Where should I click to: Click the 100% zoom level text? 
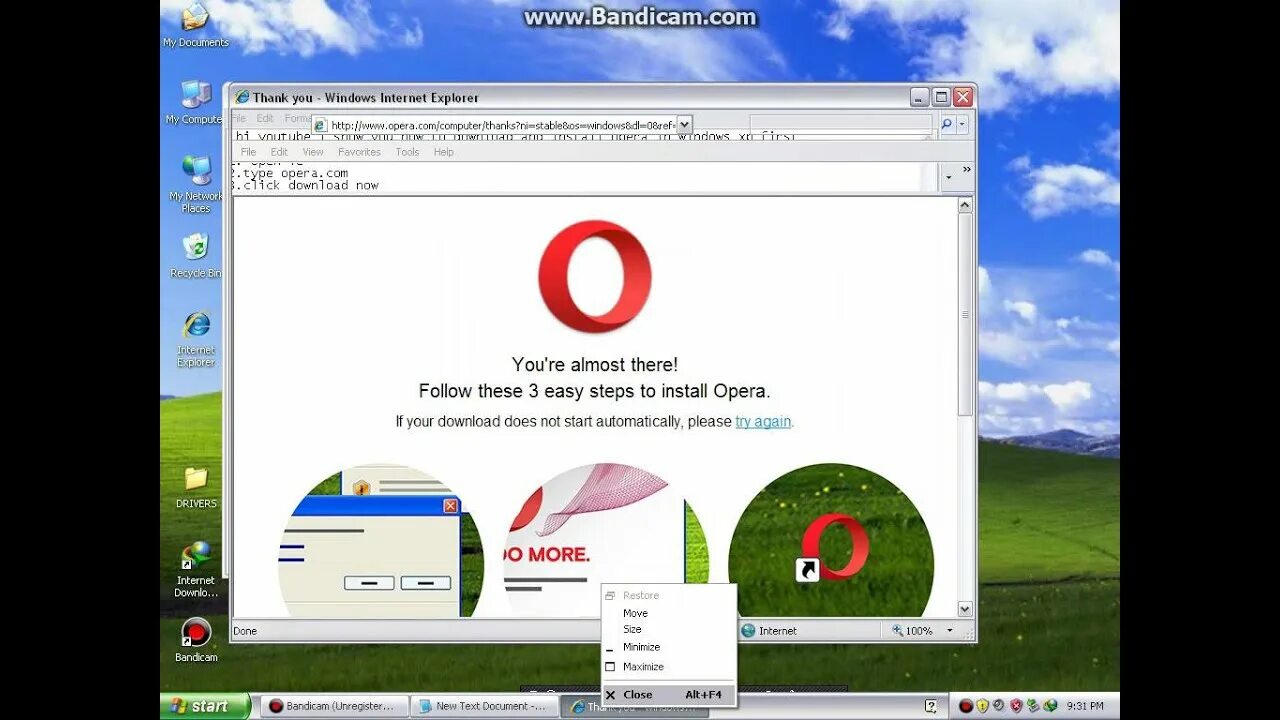click(x=920, y=631)
